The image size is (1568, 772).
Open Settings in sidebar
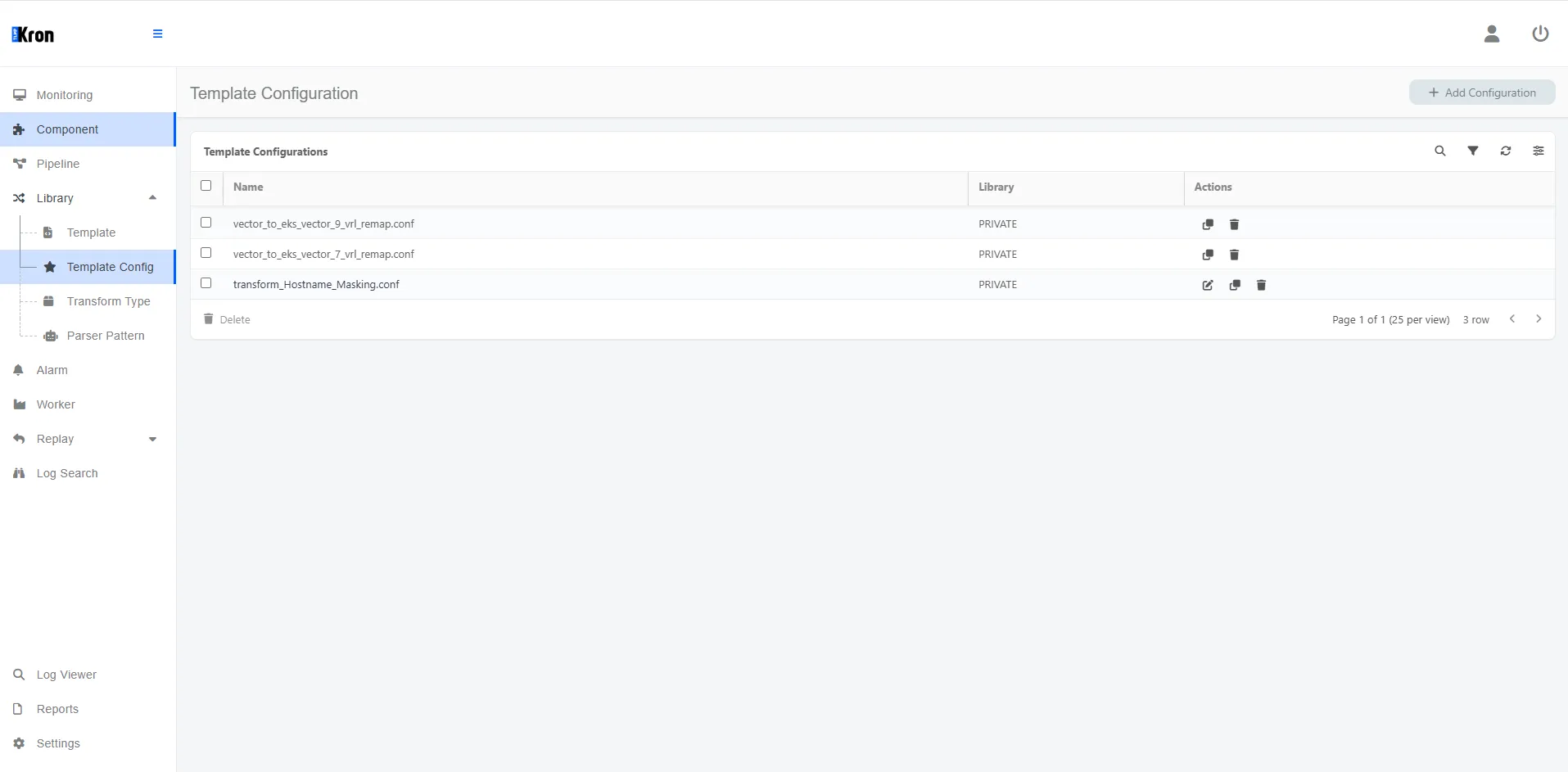88,743
